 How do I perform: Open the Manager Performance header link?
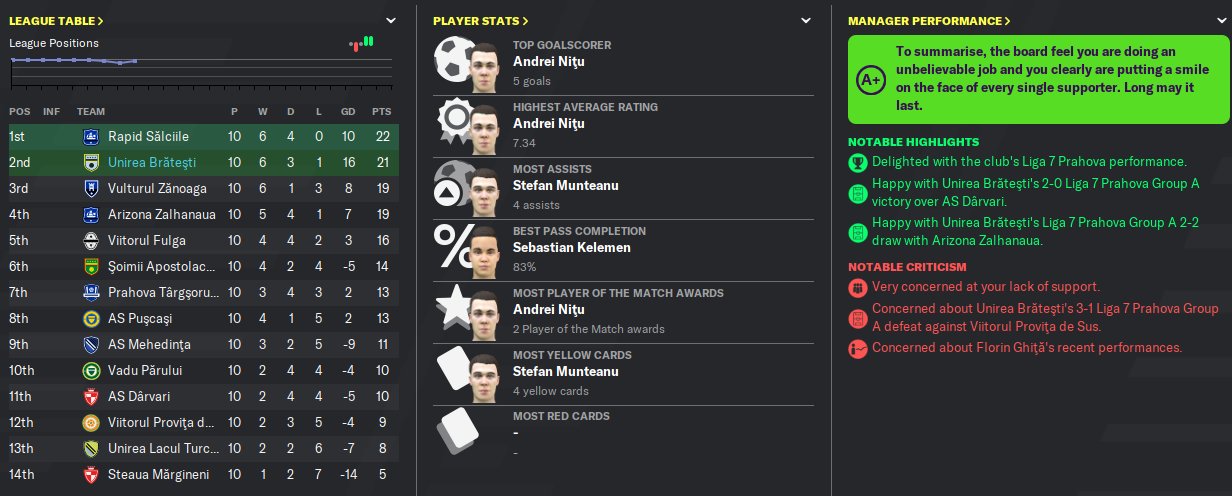tap(929, 20)
